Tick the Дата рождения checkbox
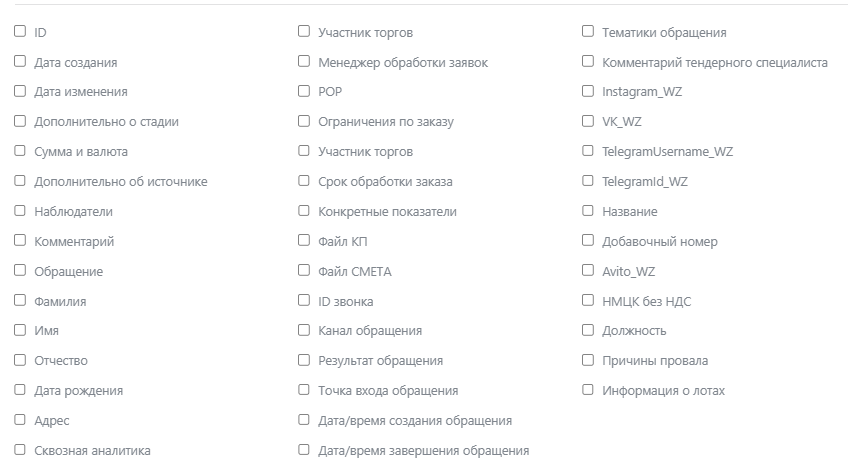866x467 pixels. pyautogui.click(x=20, y=390)
